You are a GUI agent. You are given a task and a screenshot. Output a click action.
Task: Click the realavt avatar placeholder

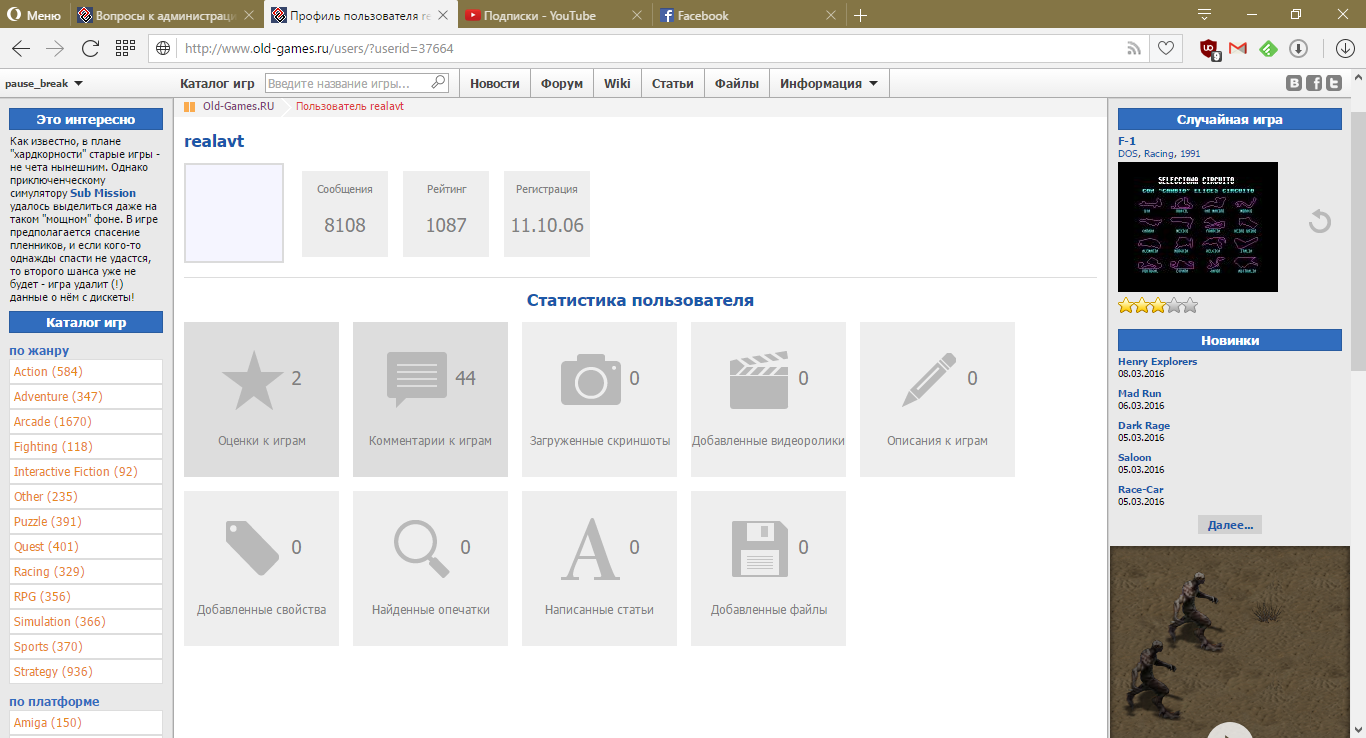pyautogui.click(x=234, y=213)
